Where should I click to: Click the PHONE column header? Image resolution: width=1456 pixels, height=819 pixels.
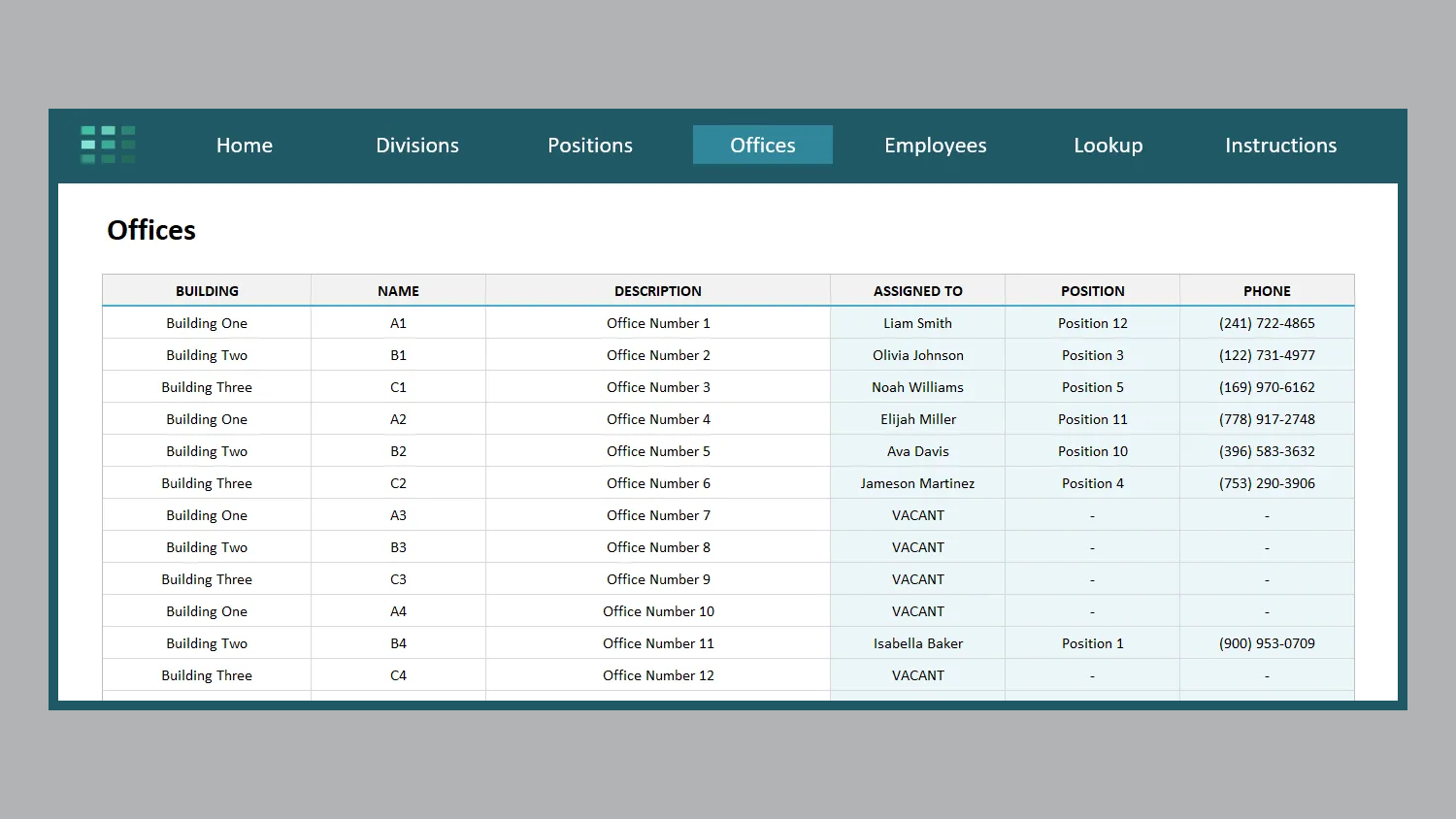point(1267,291)
